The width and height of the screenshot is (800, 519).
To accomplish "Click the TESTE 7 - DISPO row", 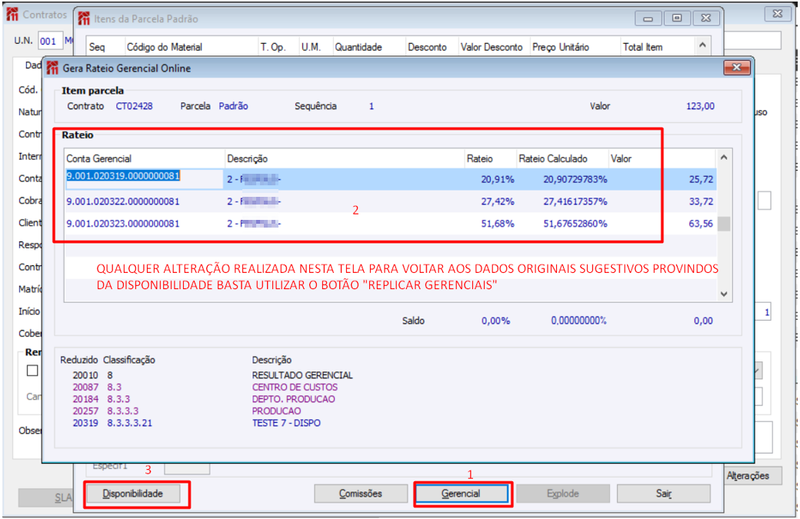I will [x=196, y=423].
